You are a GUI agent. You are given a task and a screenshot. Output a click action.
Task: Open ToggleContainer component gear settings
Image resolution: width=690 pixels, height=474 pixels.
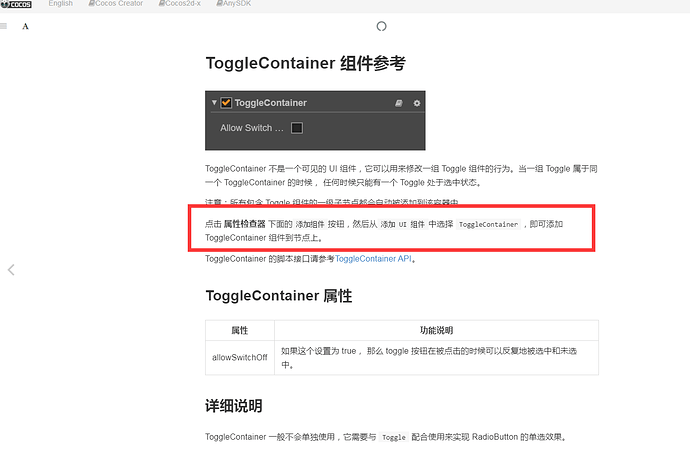(417, 103)
